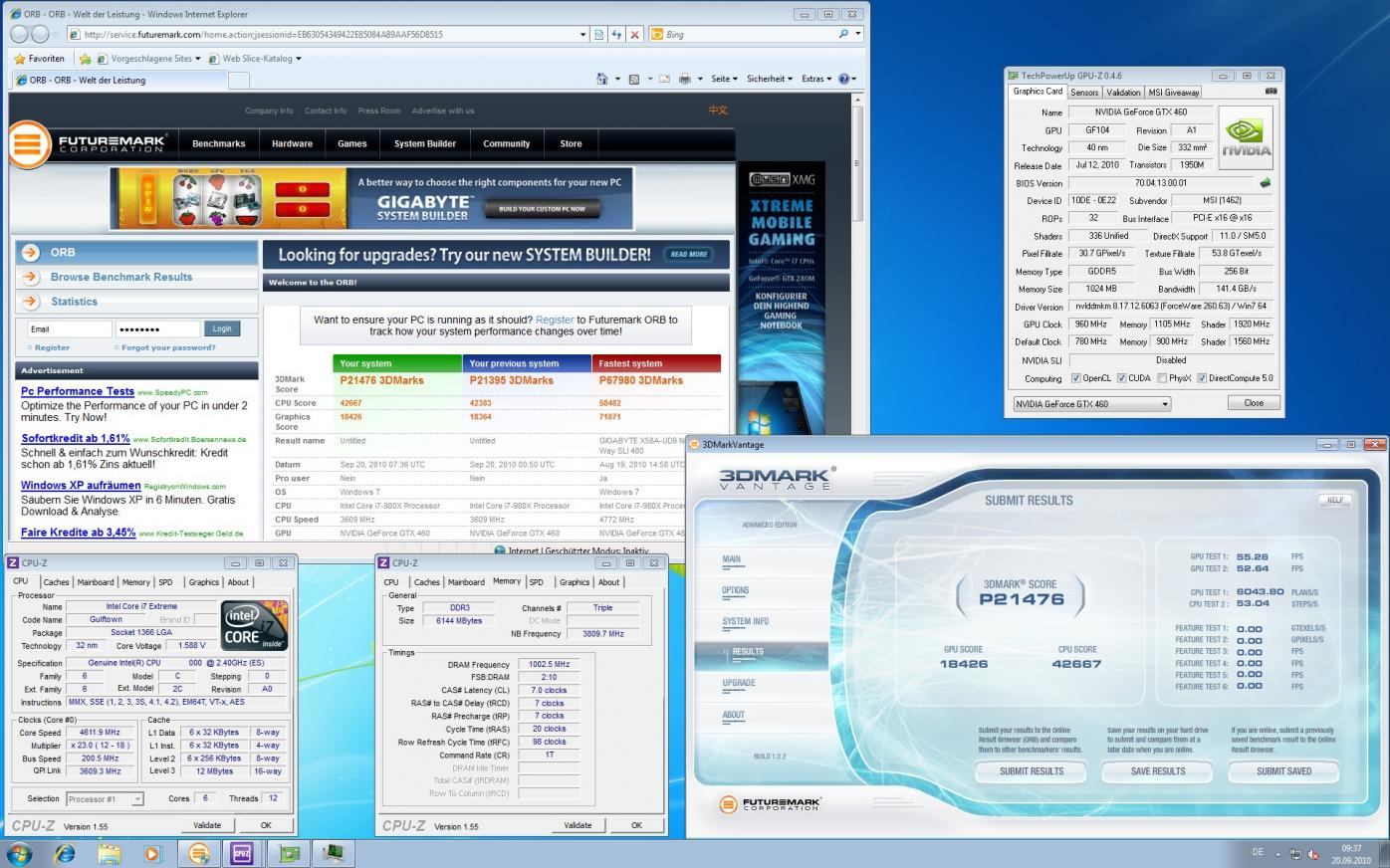This screenshot has height=868, width=1390.
Task: Open the Register link in welcome message
Action: click(x=555, y=320)
